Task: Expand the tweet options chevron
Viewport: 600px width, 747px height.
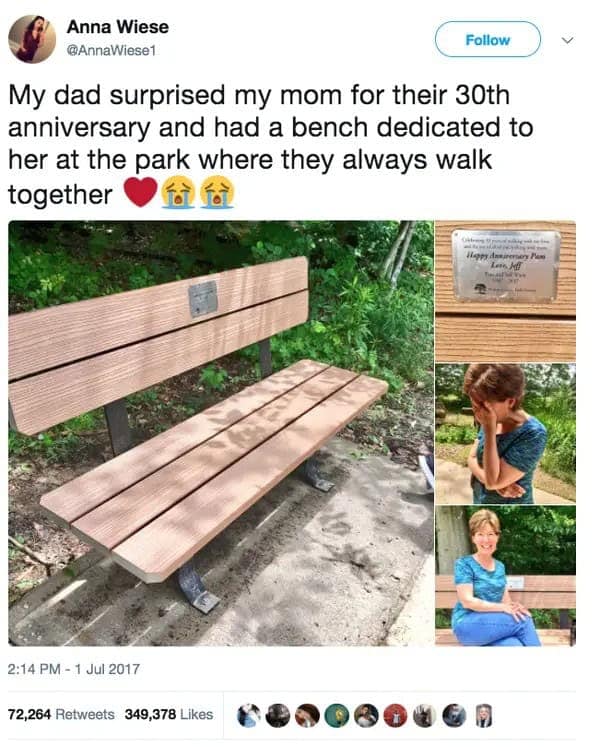Action: click(566, 40)
